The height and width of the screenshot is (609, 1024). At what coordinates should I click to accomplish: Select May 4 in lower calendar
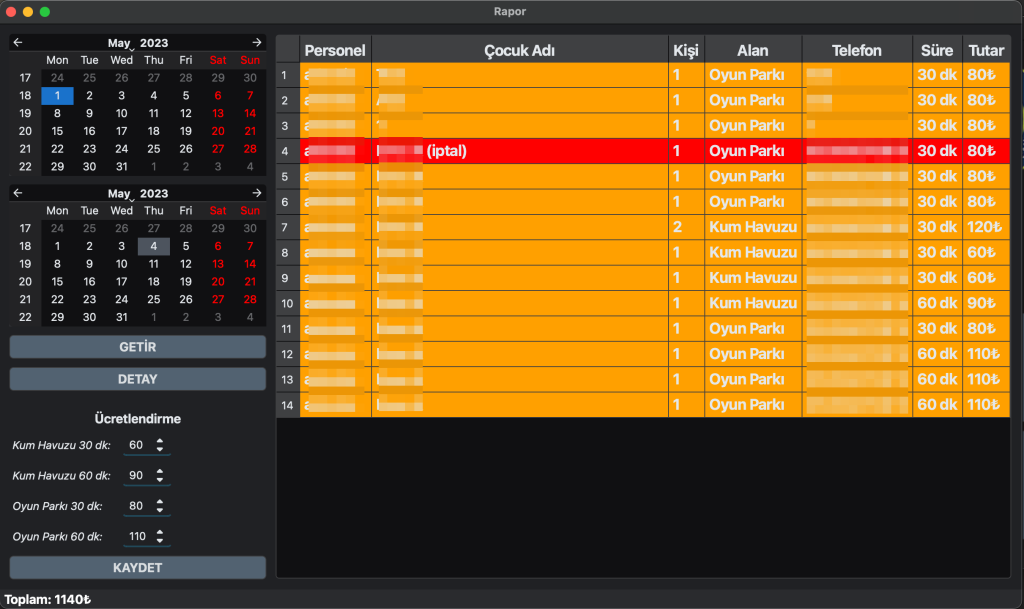click(x=153, y=246)
